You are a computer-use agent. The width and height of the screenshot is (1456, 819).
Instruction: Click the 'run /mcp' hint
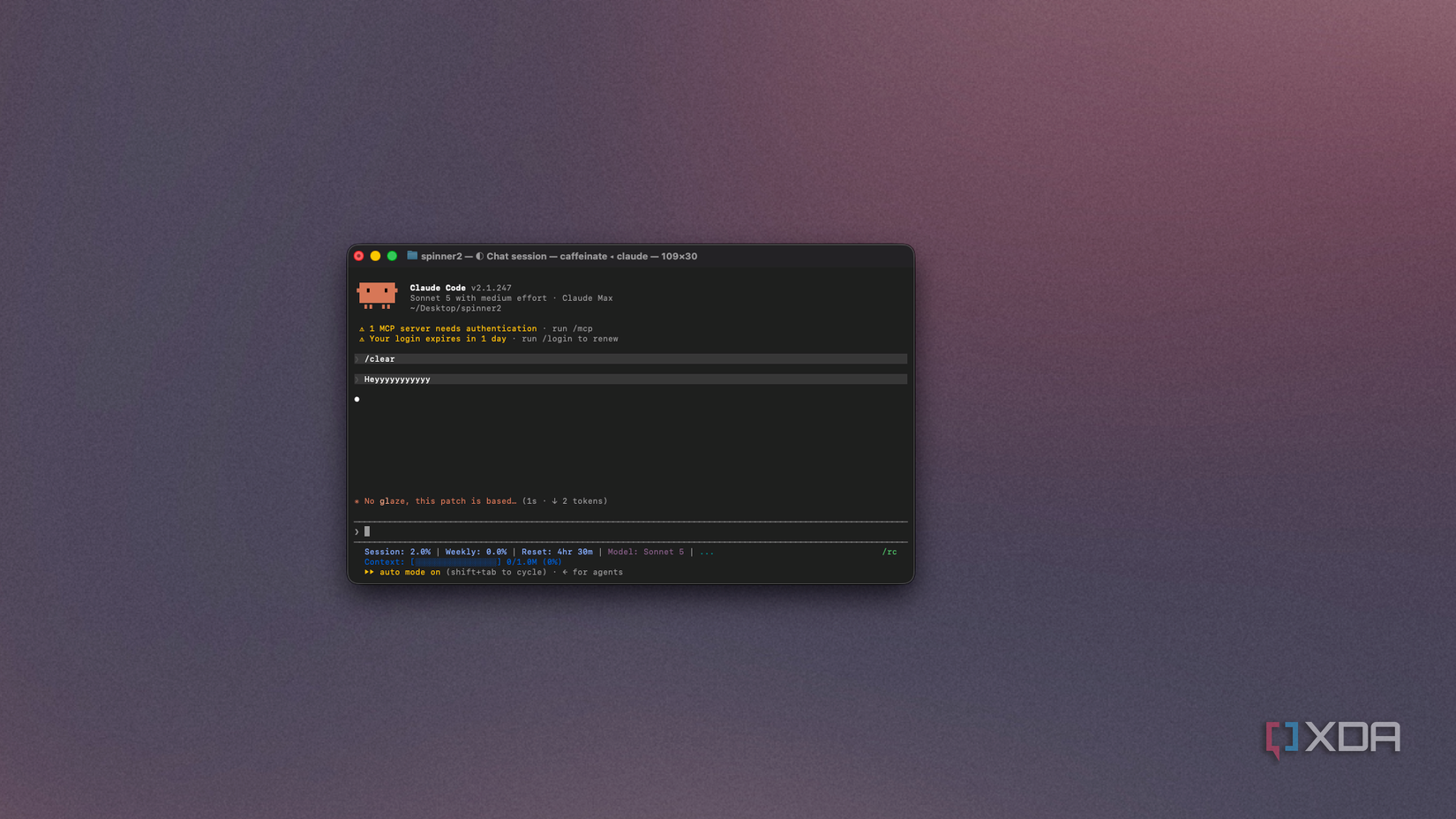tap(572, 328)
